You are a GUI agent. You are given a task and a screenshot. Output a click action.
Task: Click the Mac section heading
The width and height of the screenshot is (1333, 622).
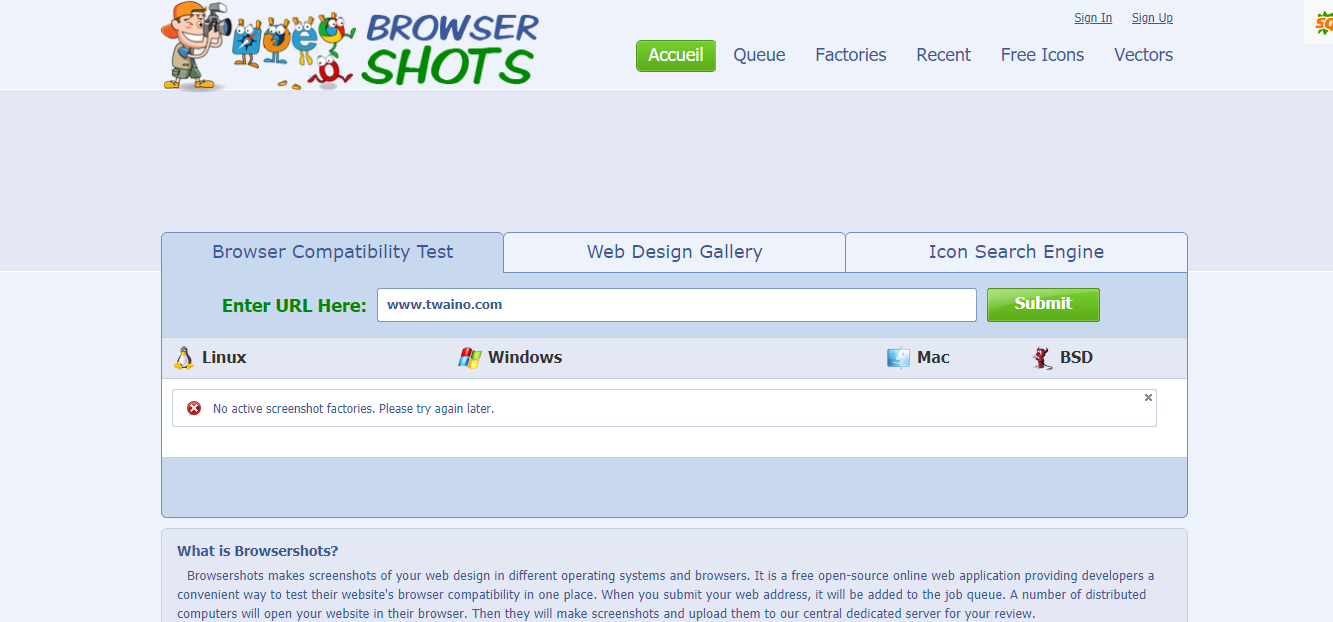click(933, 358)
